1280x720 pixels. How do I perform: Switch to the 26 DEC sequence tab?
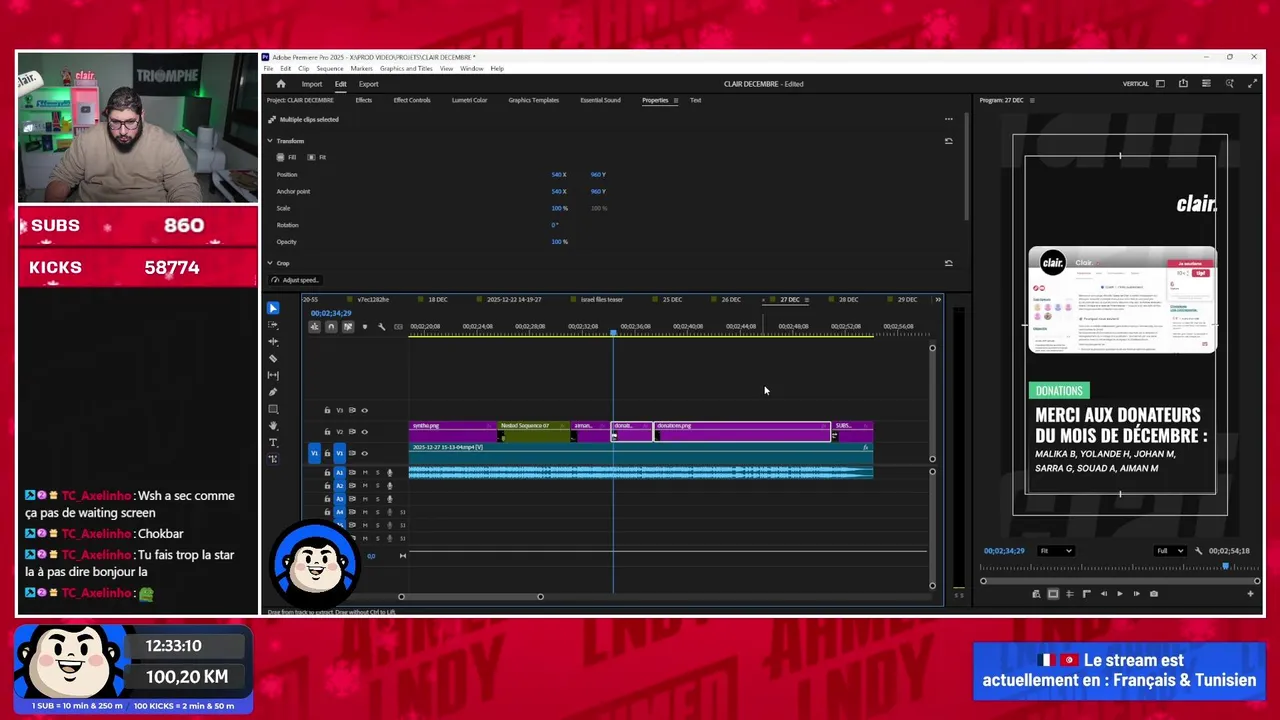[x=731, y=300]
